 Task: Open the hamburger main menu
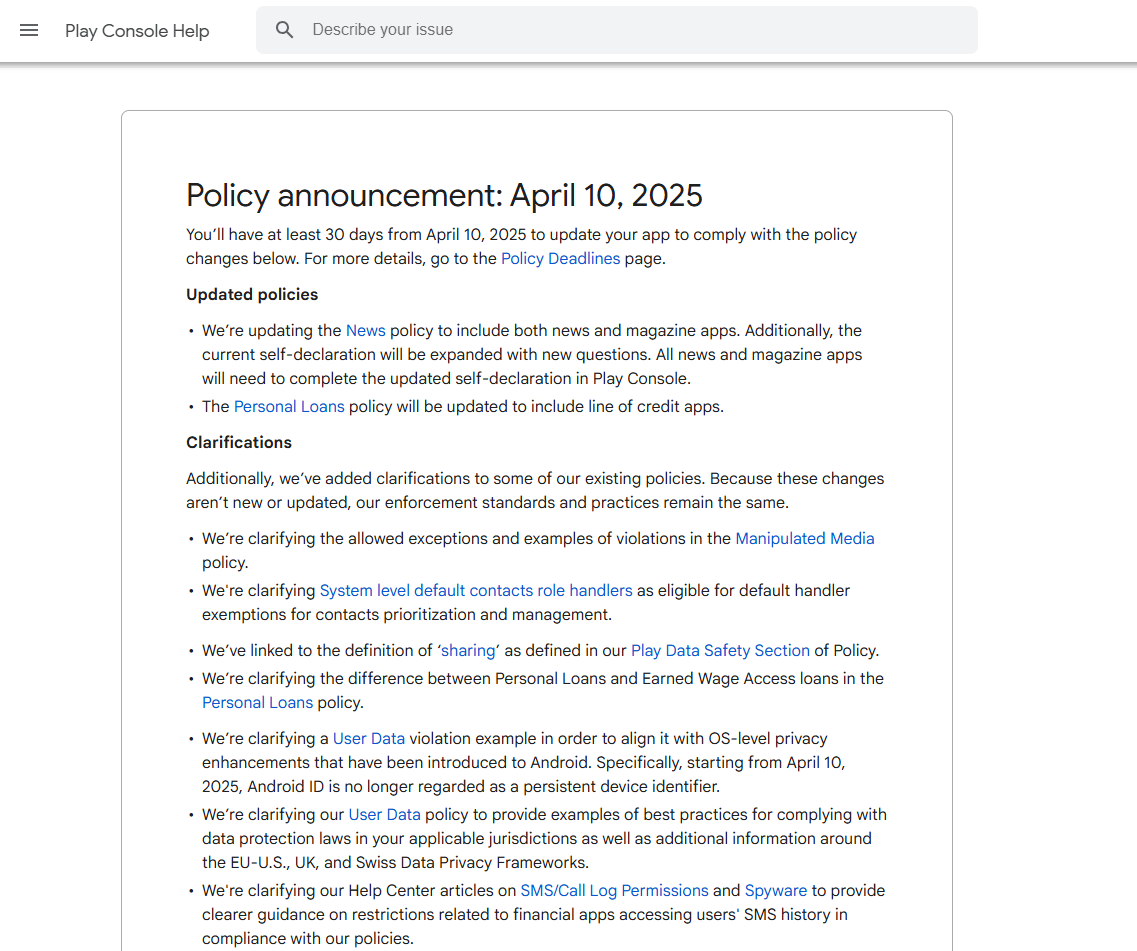pyautogui.click(x=29, y=30)
